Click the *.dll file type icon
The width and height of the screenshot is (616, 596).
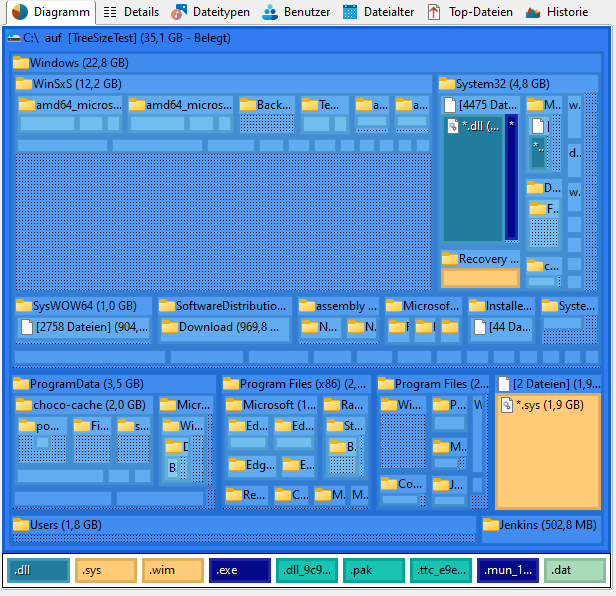coord(453,126)
